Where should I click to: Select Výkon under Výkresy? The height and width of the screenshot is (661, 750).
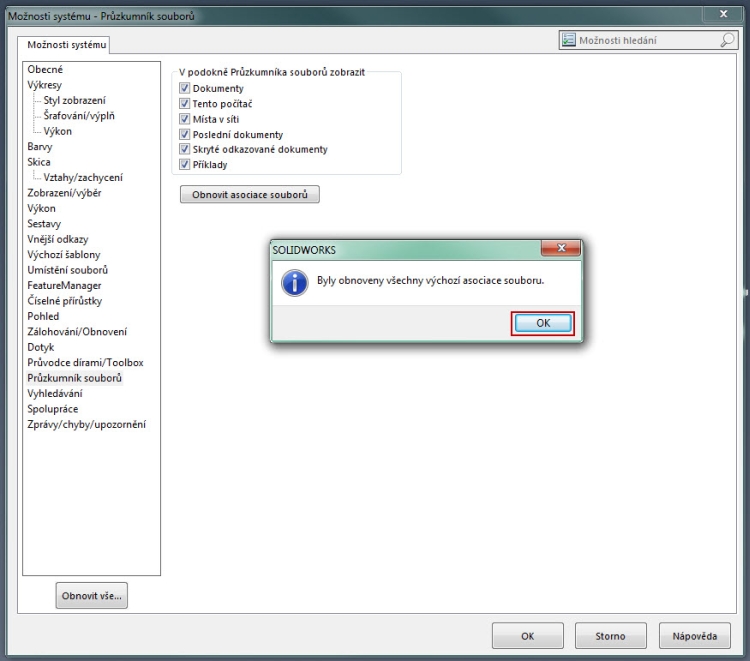pos(57,131)
